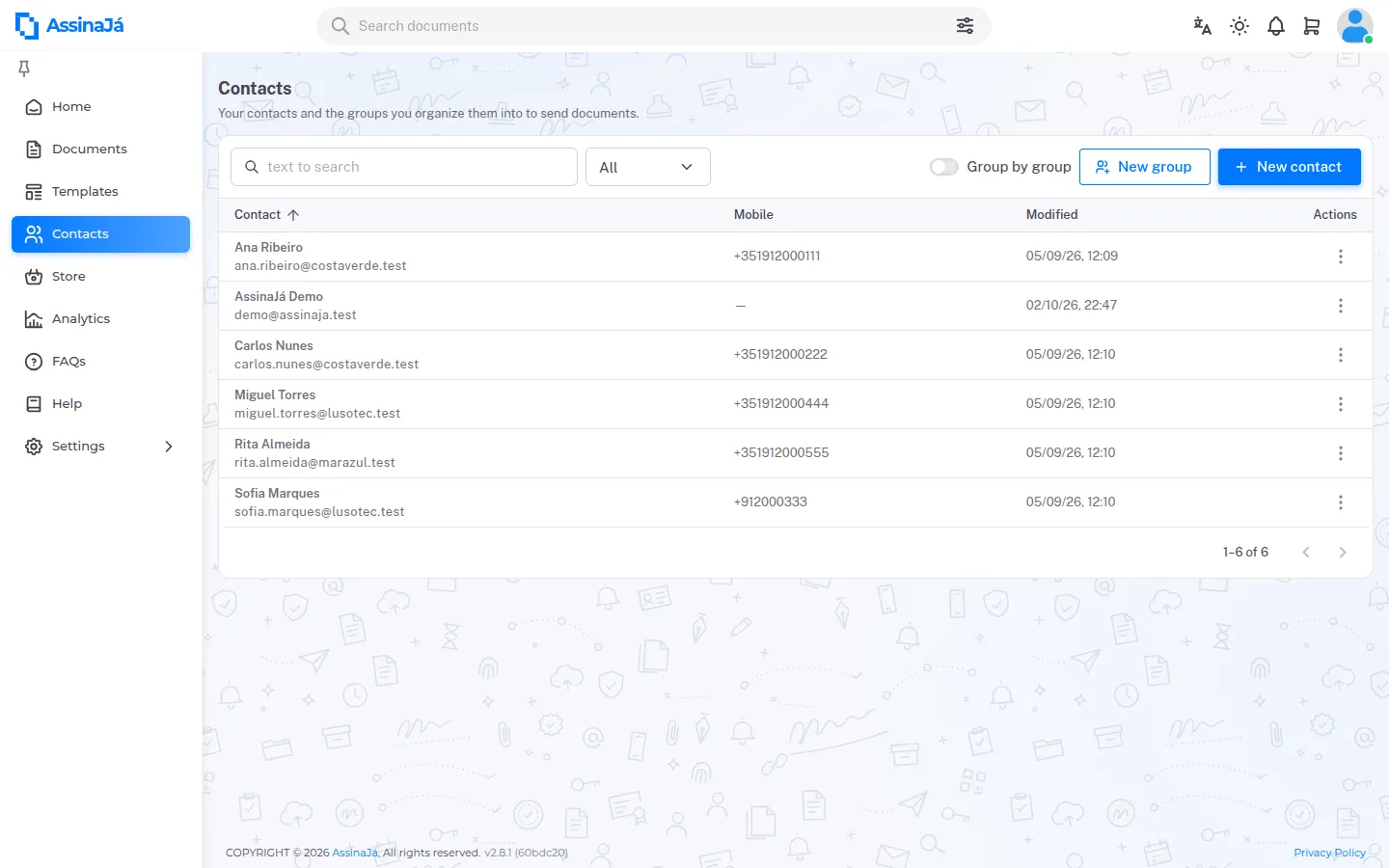Open the shopping cart

click(x=1312, y=26)
